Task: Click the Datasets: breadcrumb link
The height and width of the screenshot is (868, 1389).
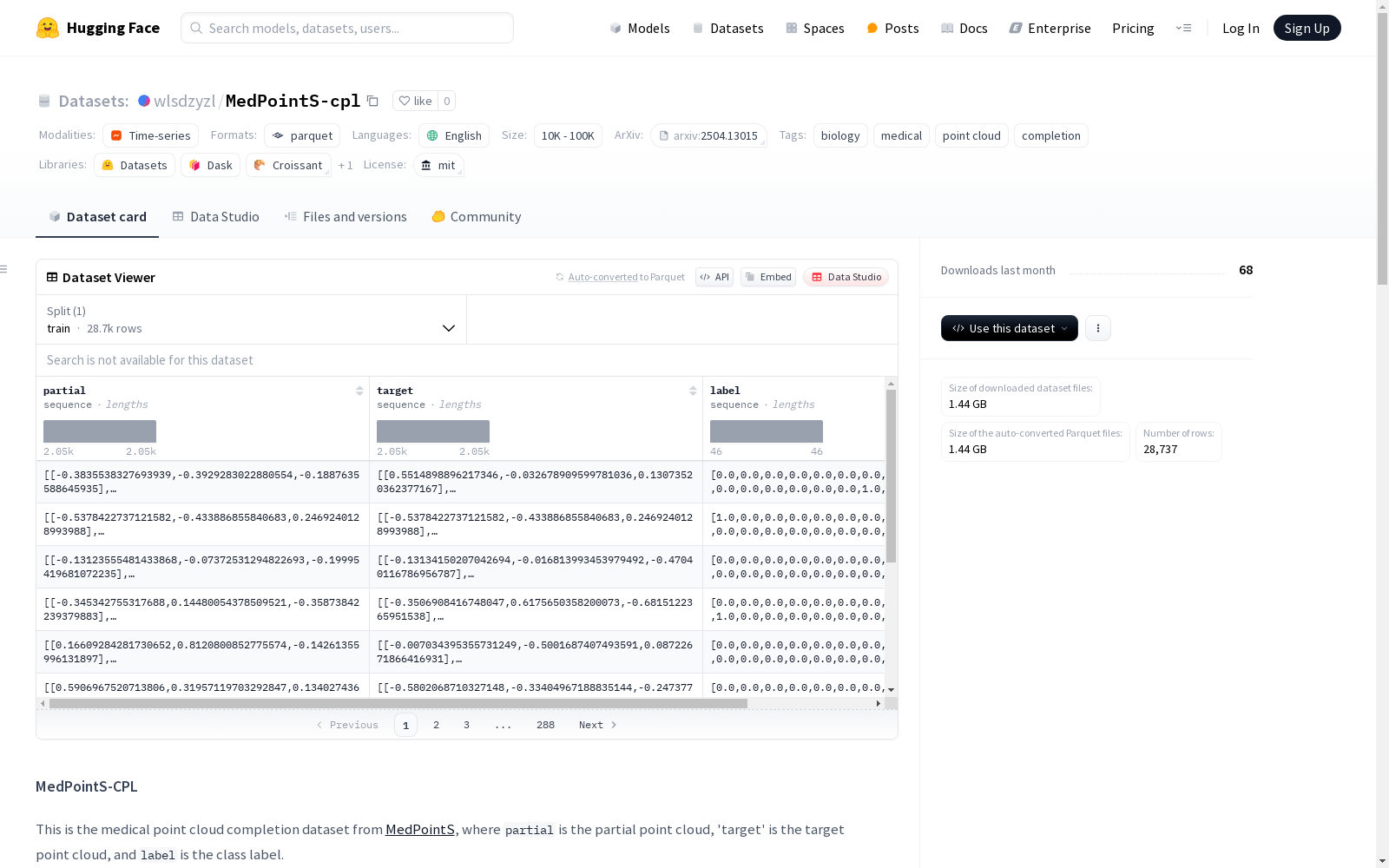Action: click(x=93, y=101)
